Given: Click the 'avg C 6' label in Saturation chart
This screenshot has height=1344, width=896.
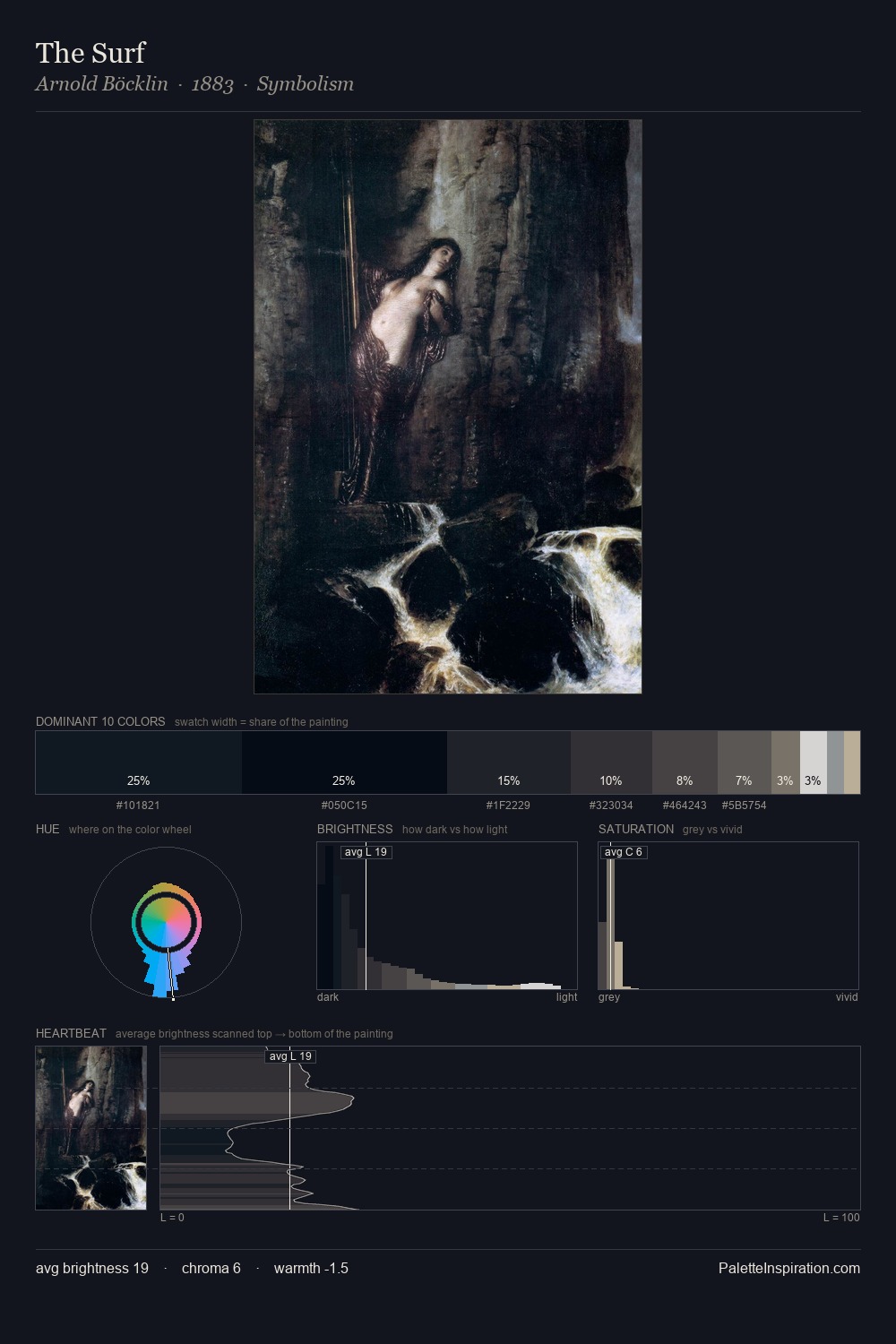Looking at the screenshot, I should (x=623, y=852).
